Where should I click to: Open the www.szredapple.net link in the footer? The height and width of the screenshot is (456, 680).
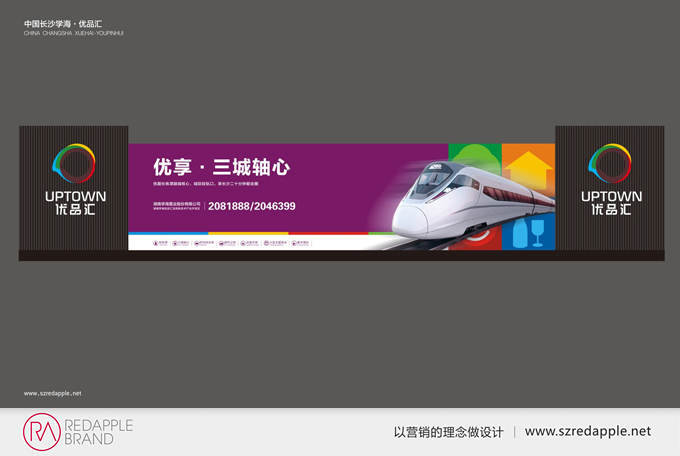588,431
